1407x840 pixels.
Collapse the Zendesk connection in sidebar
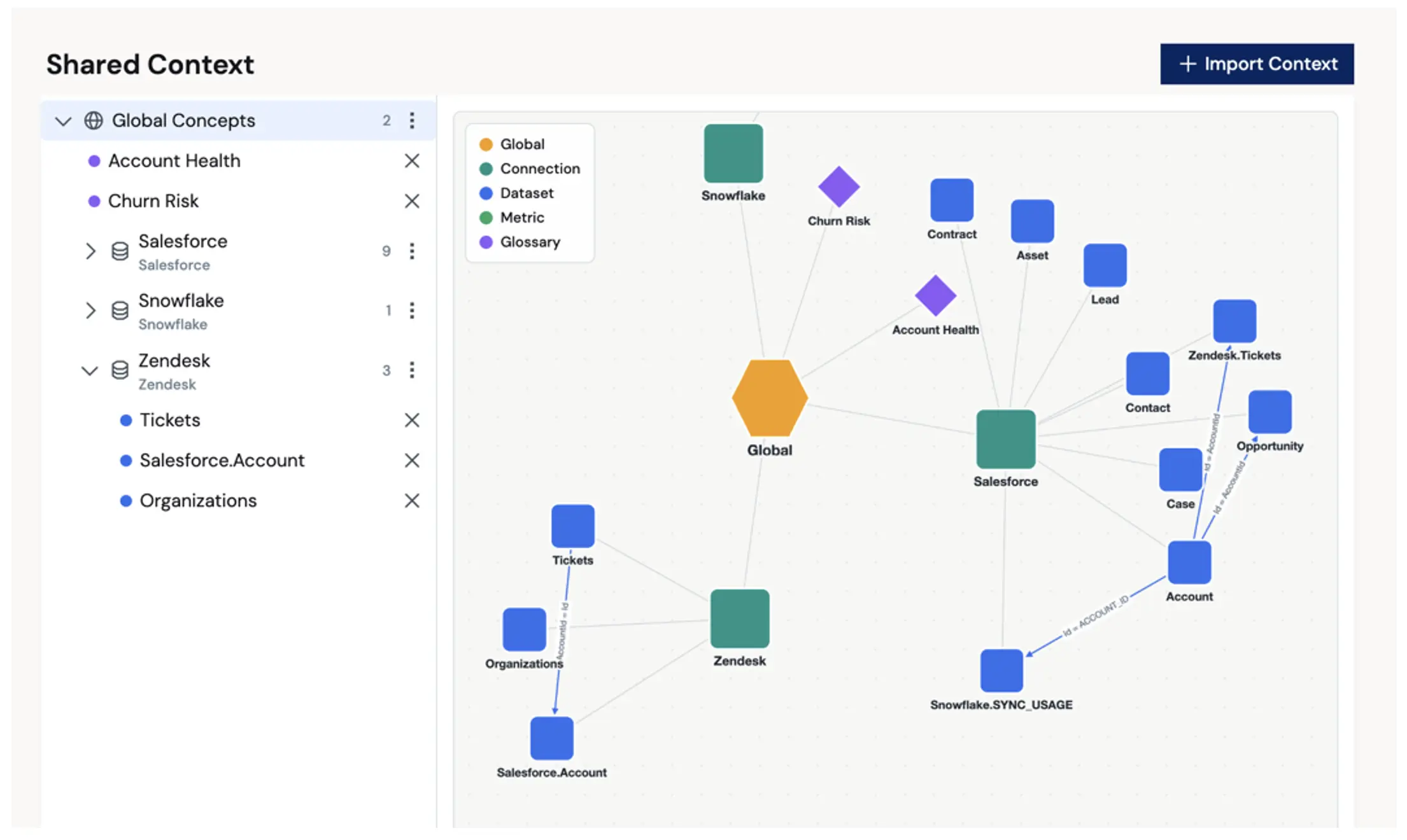[90, 370]
